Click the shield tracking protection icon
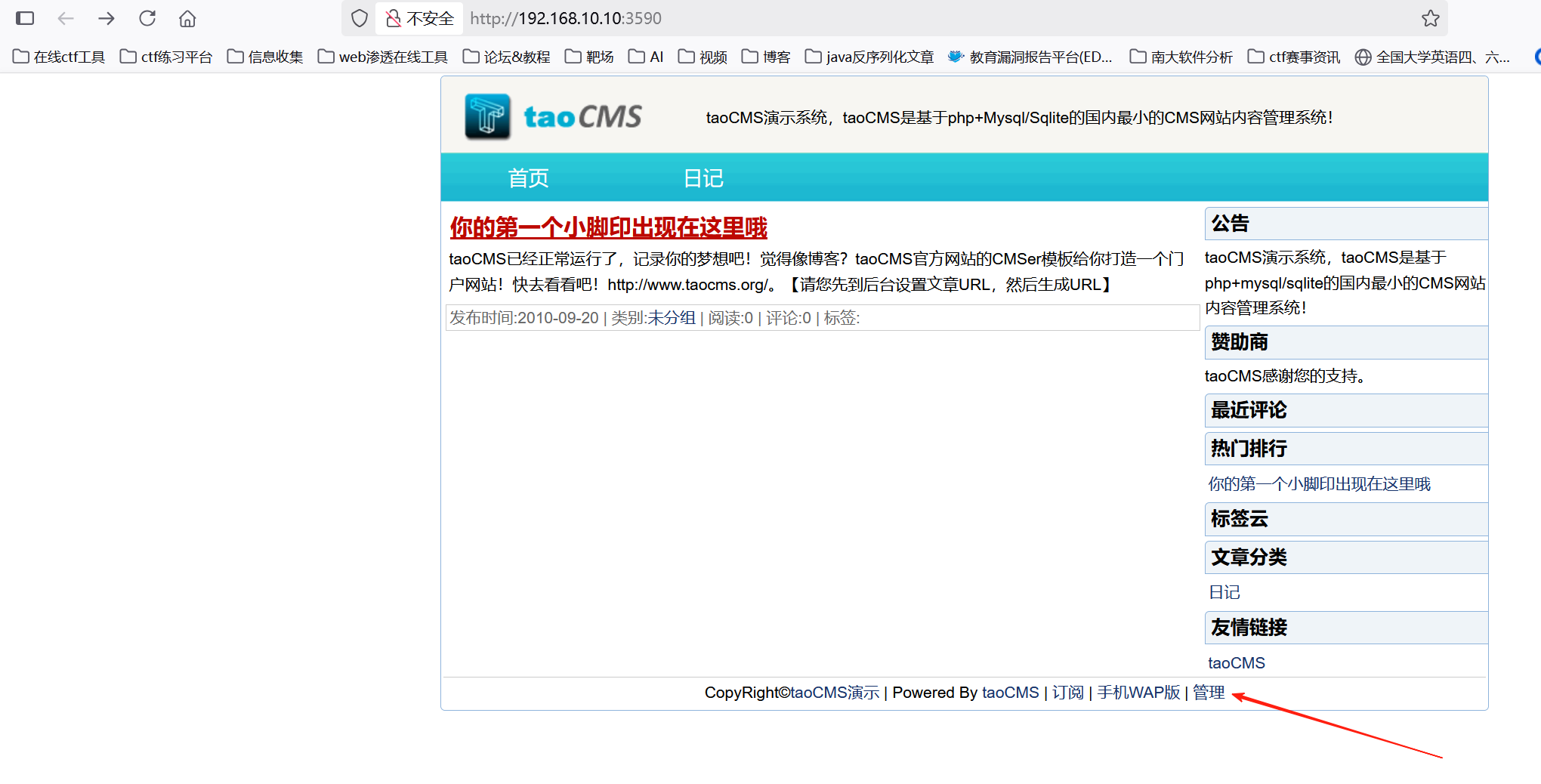The image size is (1541, 784). [360, 18]
